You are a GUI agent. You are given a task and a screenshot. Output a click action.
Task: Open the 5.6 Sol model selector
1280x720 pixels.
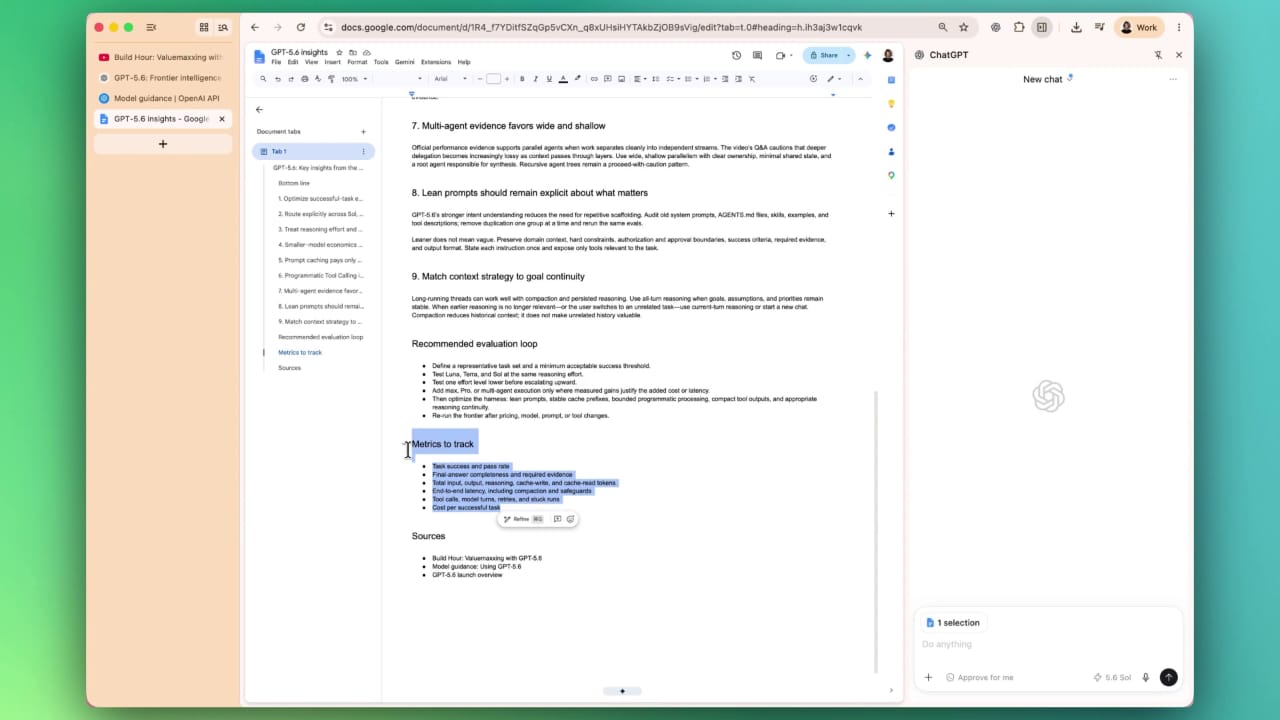pos(1112,677)
